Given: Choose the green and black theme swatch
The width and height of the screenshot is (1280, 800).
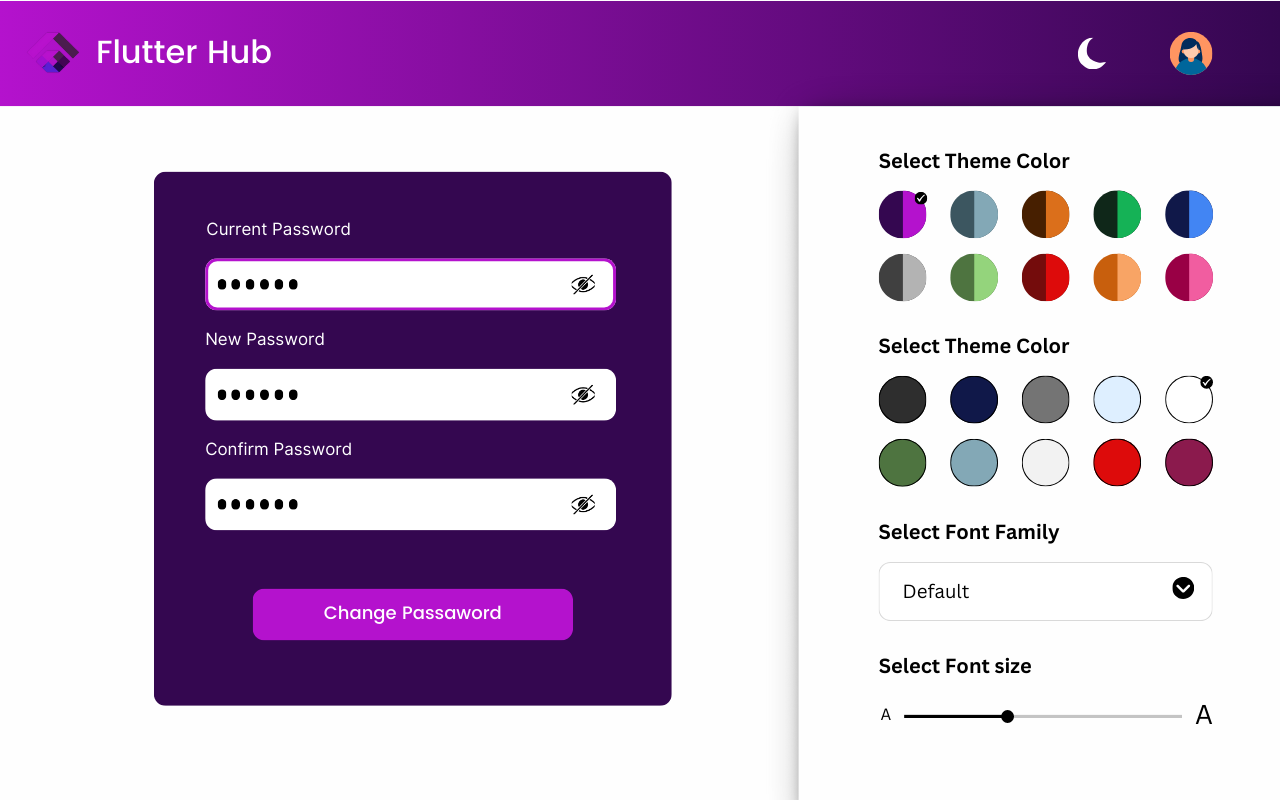Looking at the screenshot, I should 1117,215.
